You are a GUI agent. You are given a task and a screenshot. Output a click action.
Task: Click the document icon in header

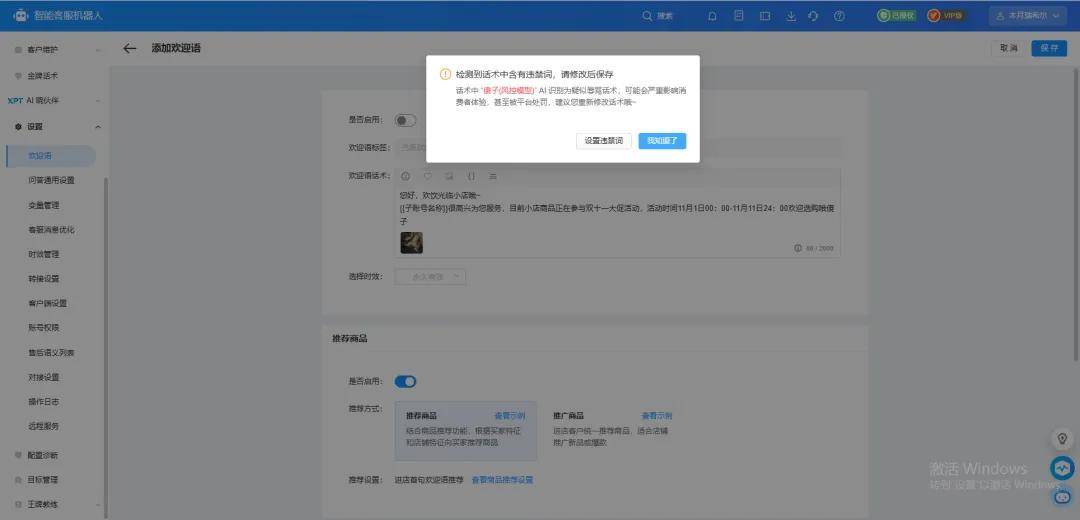[x=738, y=15]
